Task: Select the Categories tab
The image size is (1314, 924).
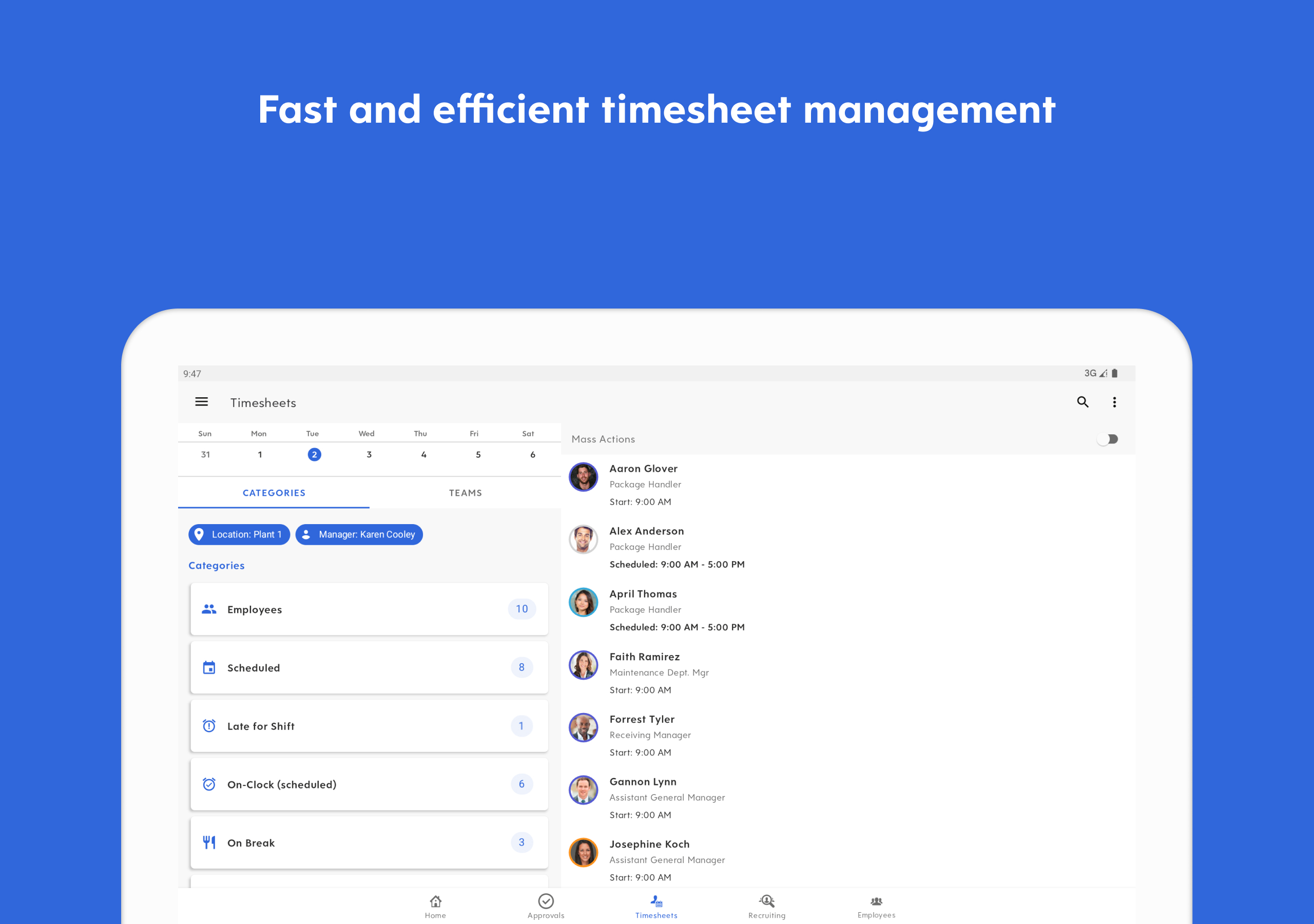Action: 274,493
